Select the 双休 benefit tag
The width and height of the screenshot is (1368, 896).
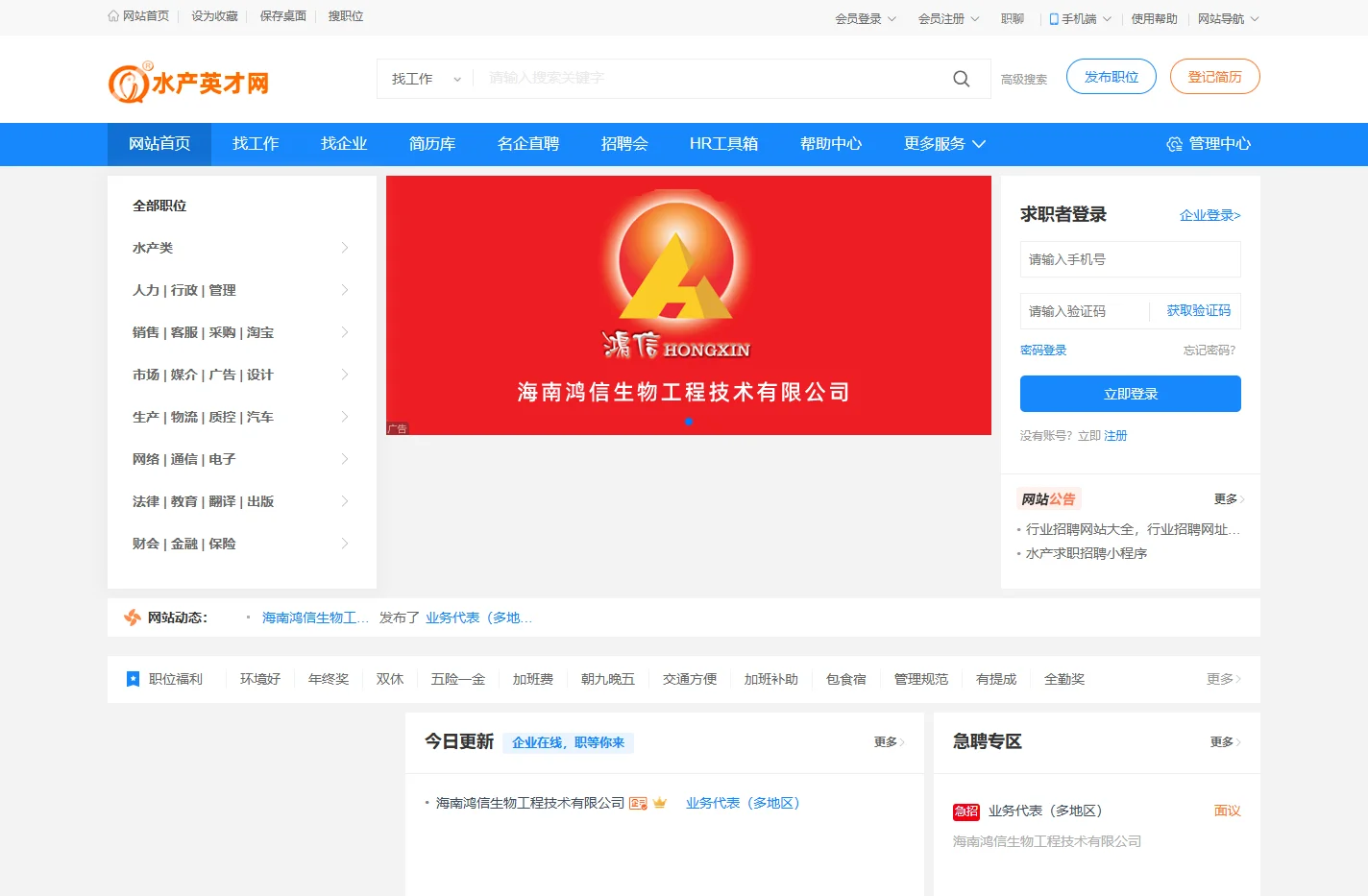point(390,679)
